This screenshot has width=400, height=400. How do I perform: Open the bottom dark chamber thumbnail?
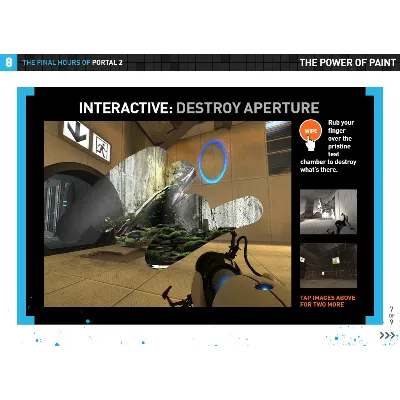(x=328, y=265)
